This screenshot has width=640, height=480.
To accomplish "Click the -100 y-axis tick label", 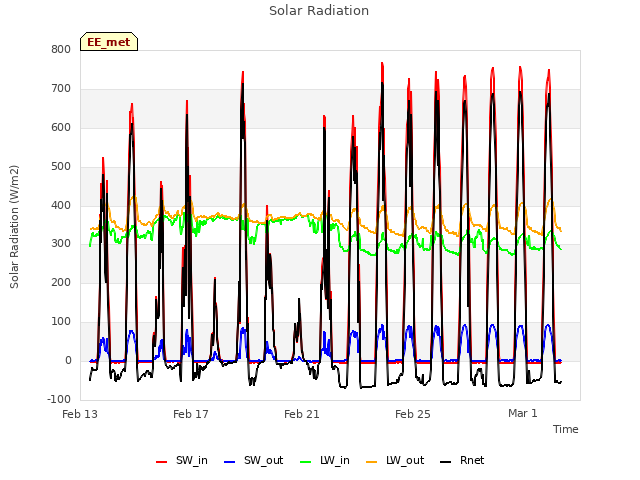I will [x=59, y=399].
